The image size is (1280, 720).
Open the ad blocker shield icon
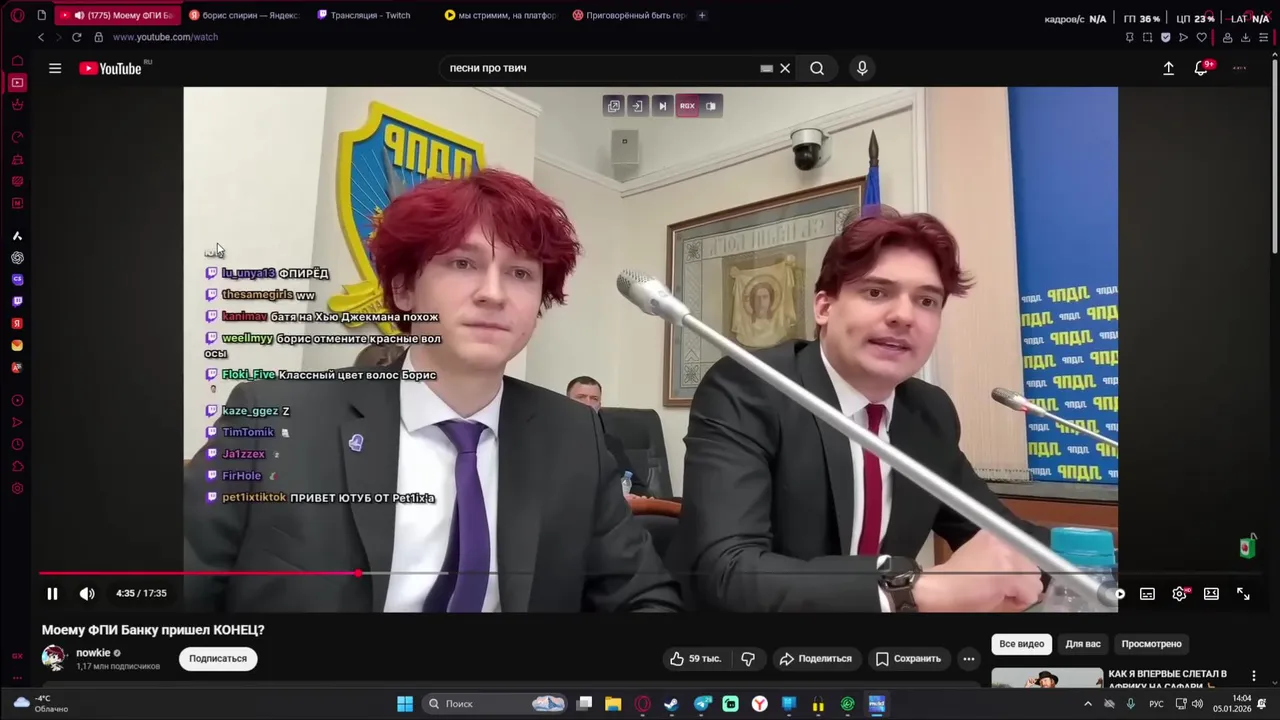point(1165,37)
